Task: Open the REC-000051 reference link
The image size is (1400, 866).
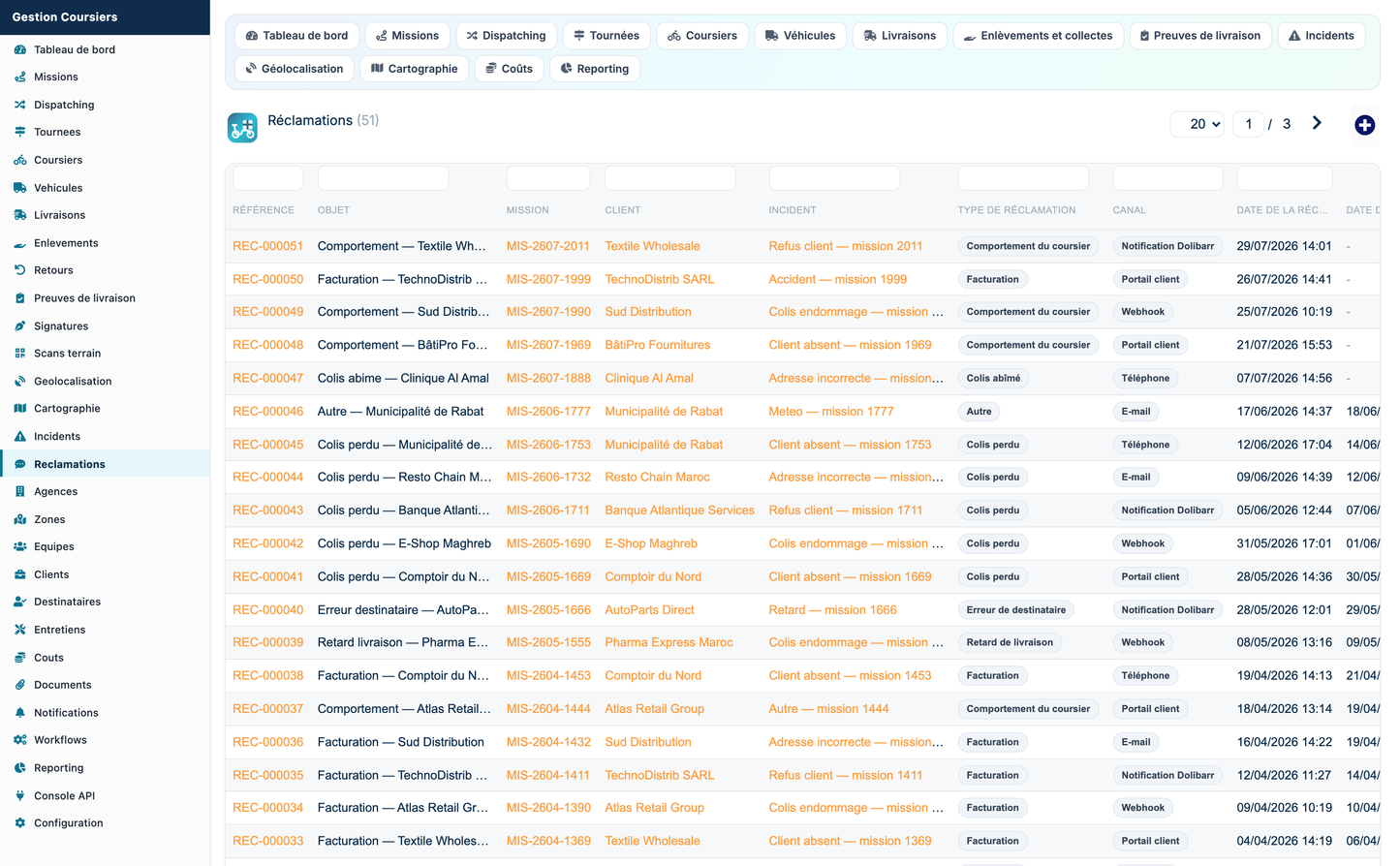Action: (268, 246)
